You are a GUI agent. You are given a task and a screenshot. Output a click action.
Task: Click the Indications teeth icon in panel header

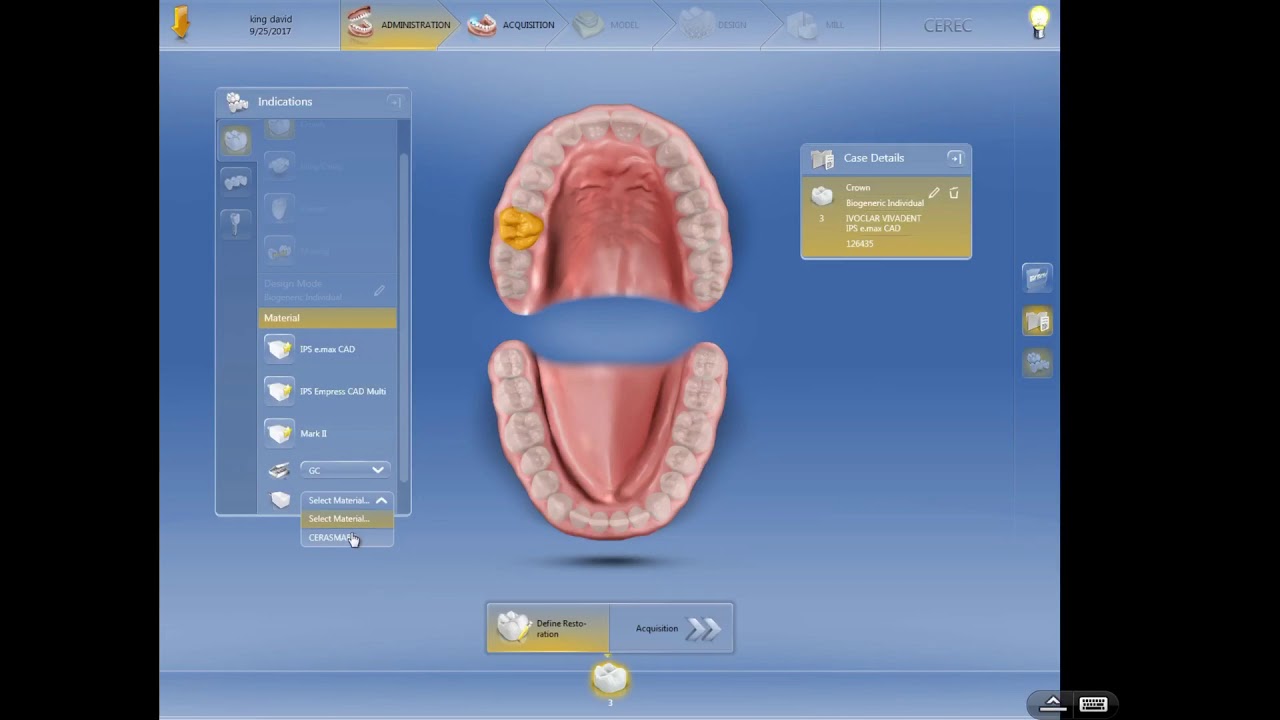click(x=237, y=101)
